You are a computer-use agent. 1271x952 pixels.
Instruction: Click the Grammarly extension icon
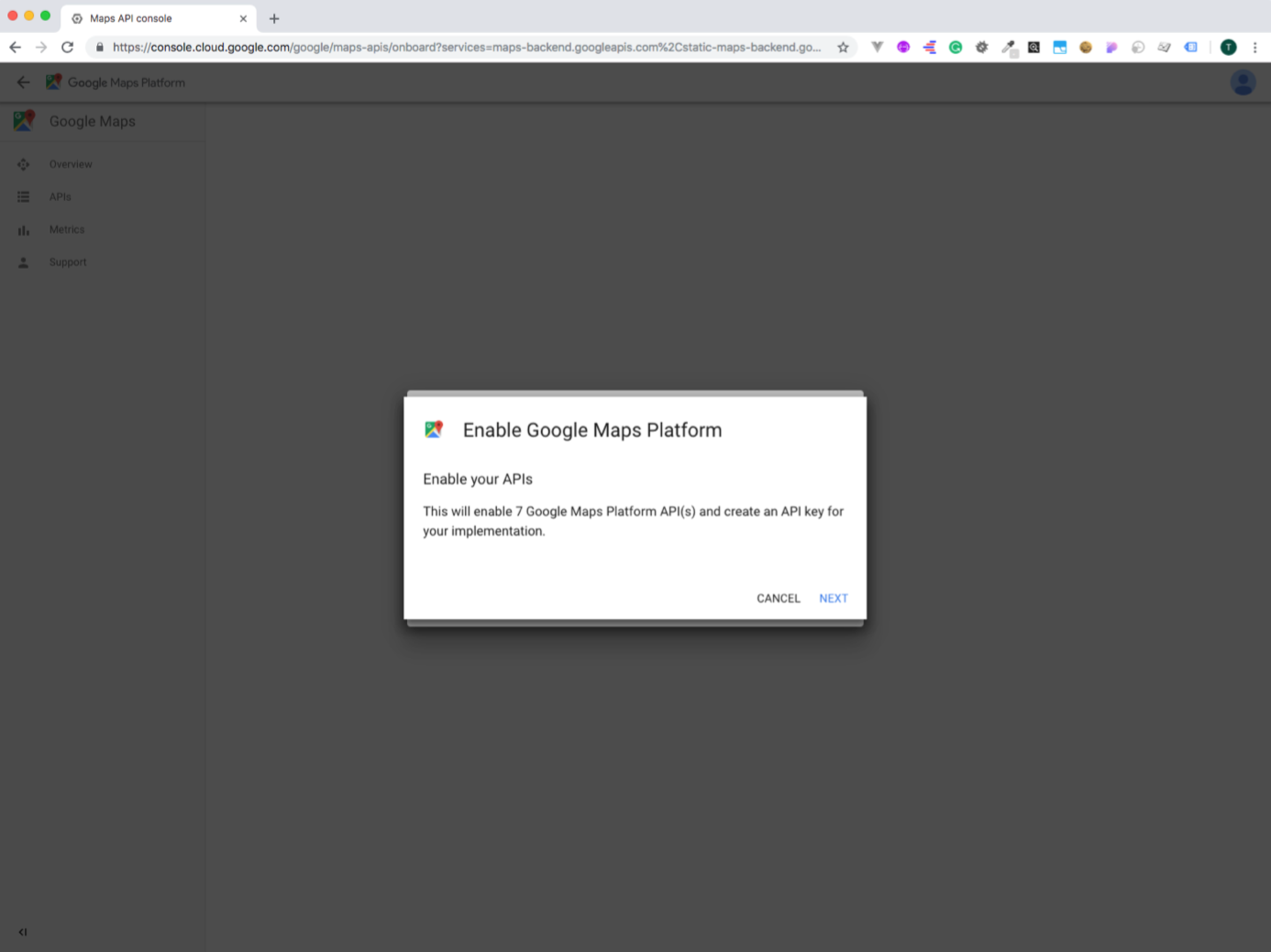point(956,47)
